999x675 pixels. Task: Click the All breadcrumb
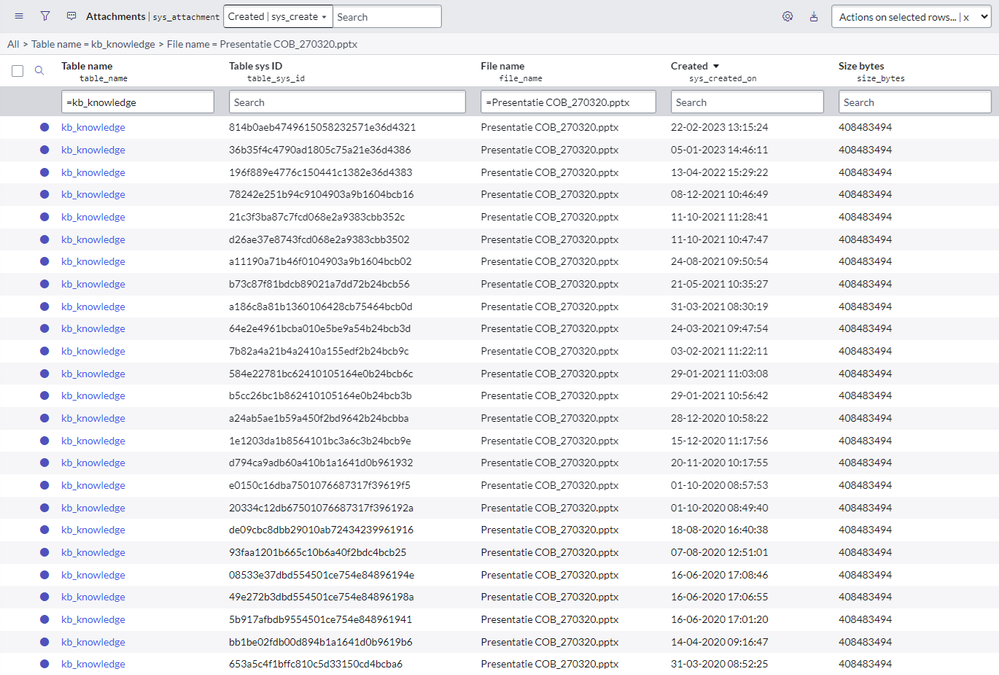click(13, 44)
